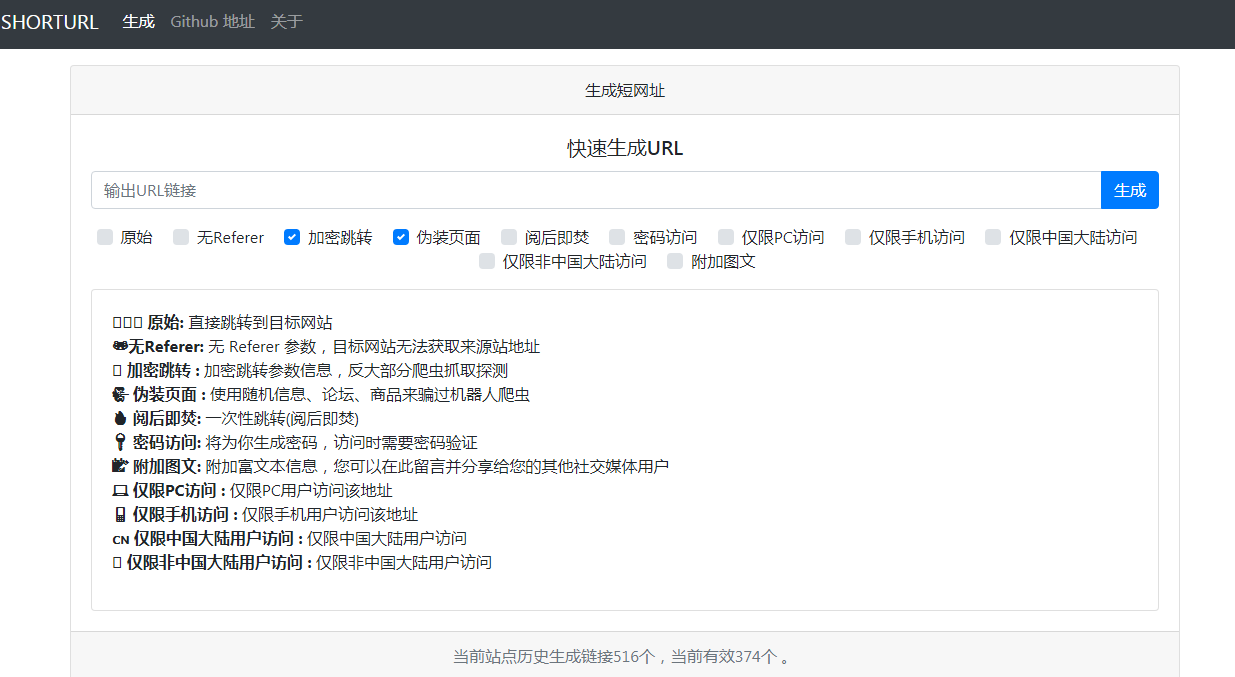Enable the 附加图文 checkbox
The width and height of the screenshot is (1235, 677).
pyautogui.click(x=675, y=261)
